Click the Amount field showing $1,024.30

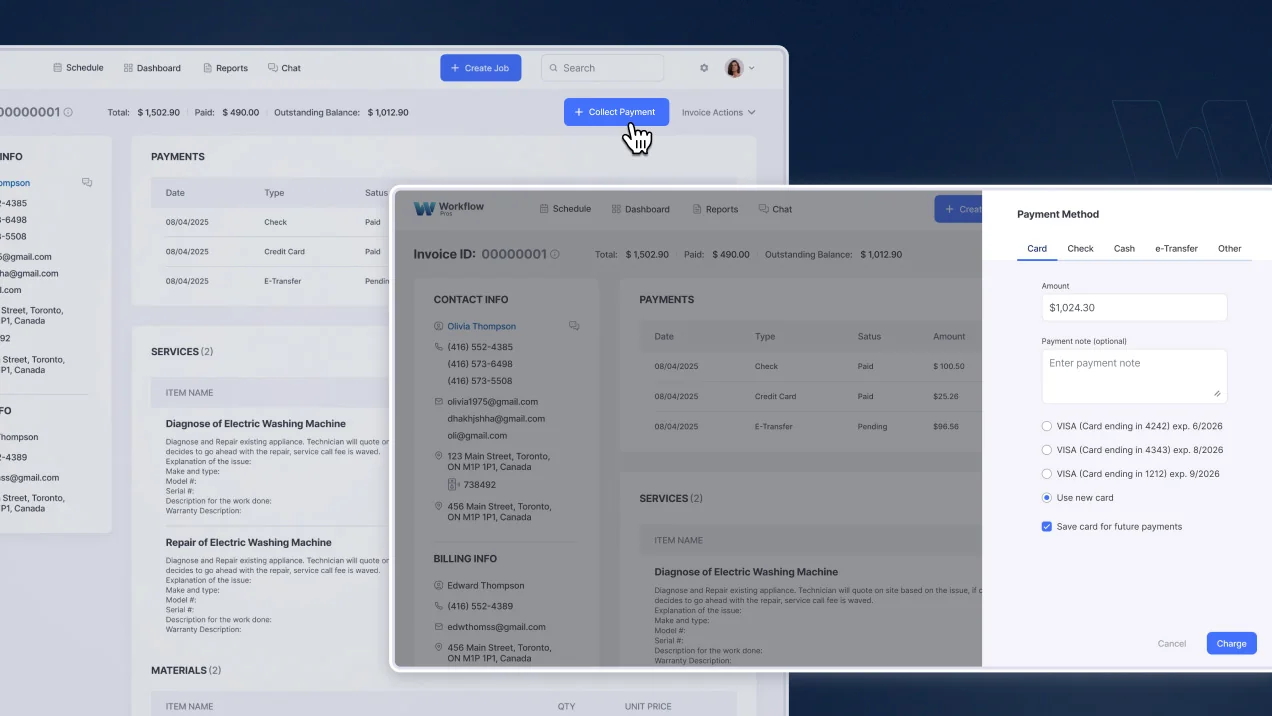click(1134, 308)
